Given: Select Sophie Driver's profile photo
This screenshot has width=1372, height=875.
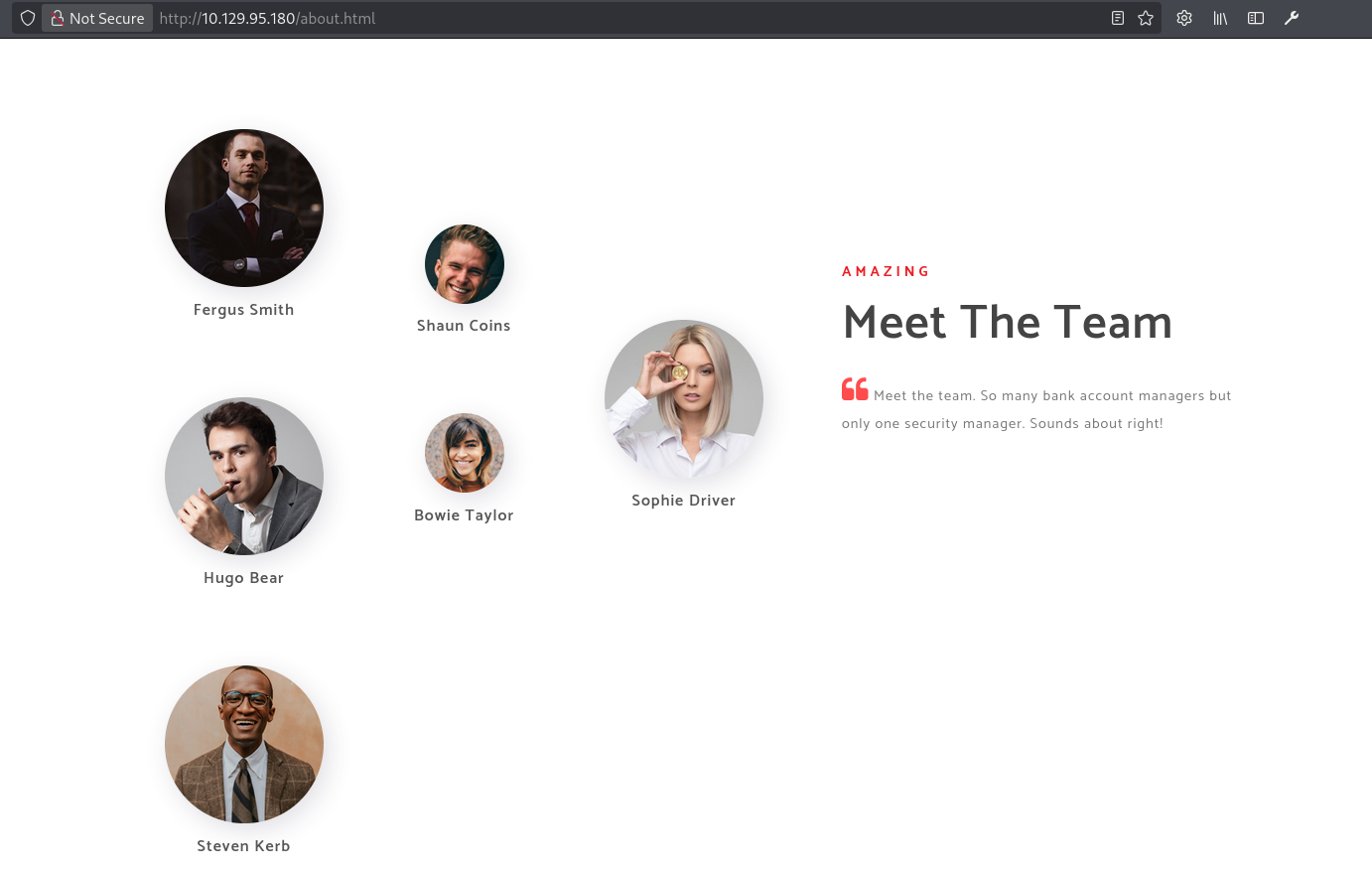Looking at the screenshot, I should [684, 399].
